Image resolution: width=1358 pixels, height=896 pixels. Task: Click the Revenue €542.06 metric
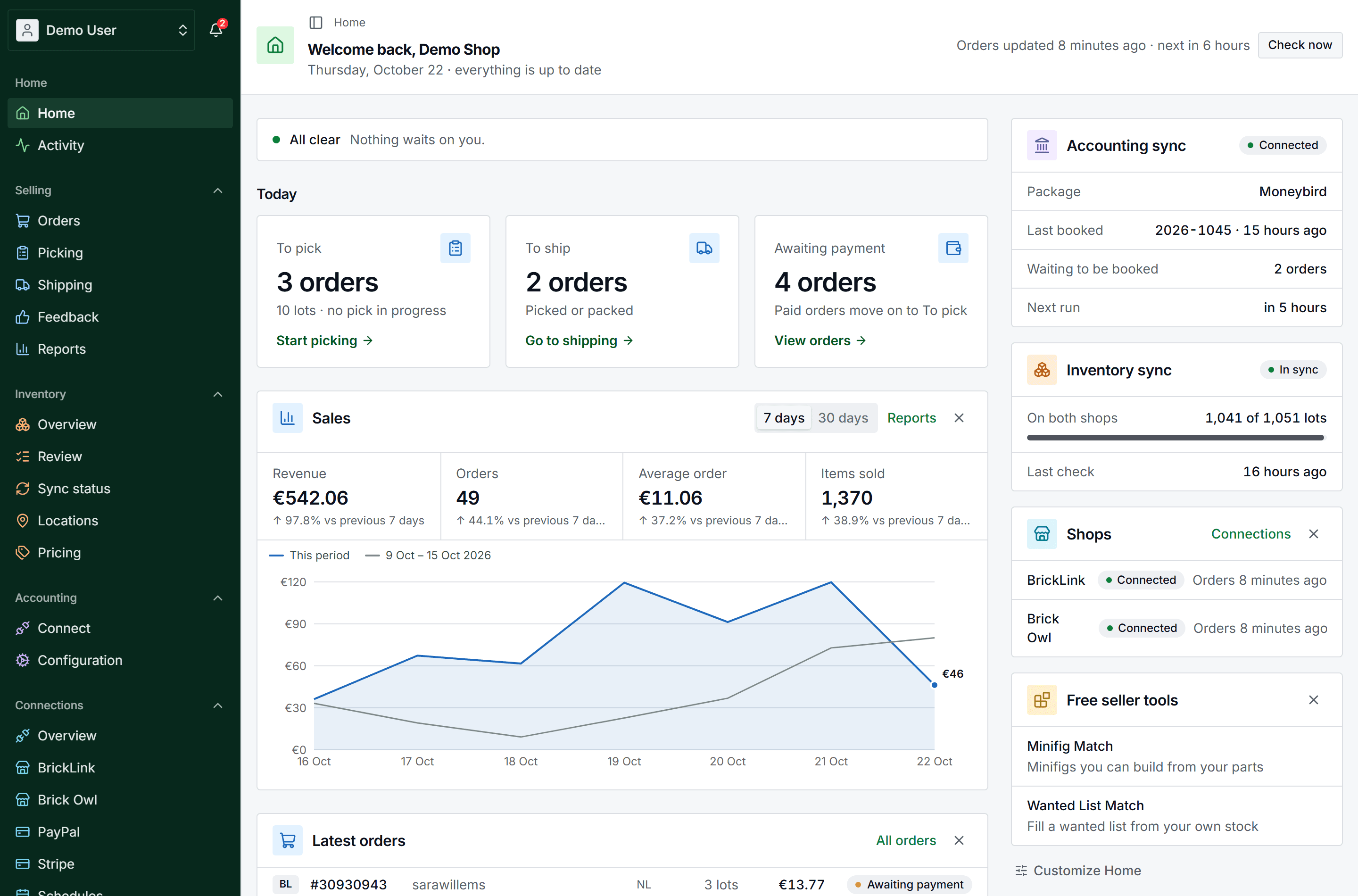[x=349, y=496]
